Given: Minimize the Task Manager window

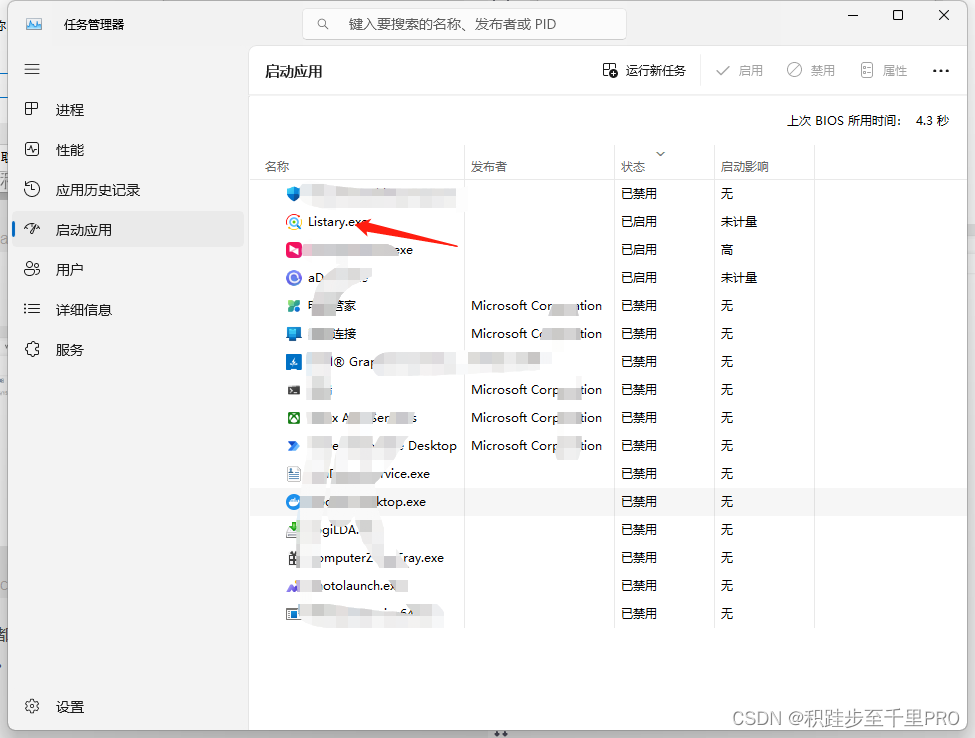Looking at the screenshot, I should click(853, 16).
